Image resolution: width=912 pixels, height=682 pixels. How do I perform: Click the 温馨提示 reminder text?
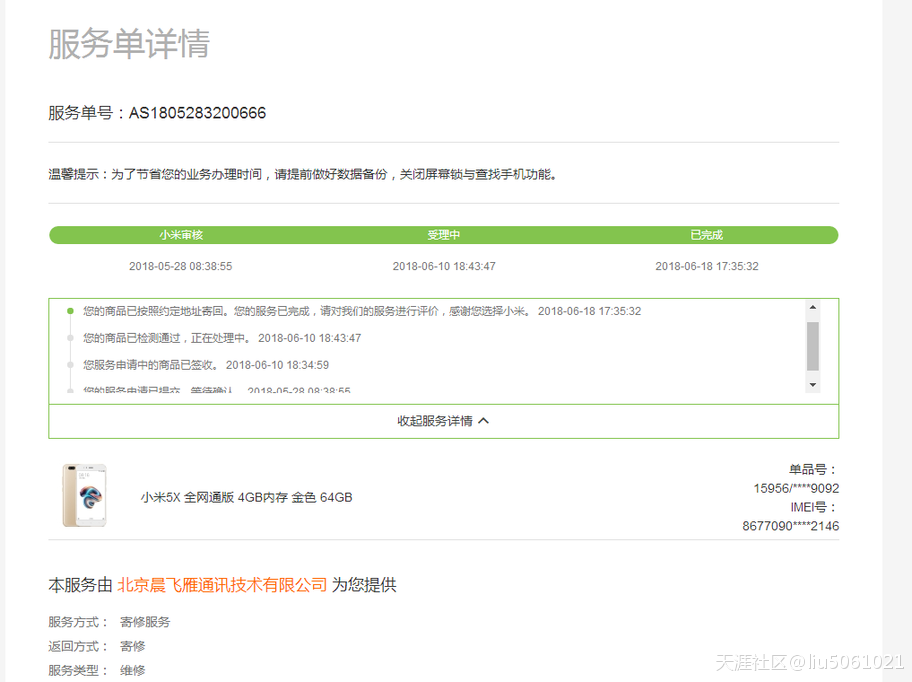tap(302, 174)
